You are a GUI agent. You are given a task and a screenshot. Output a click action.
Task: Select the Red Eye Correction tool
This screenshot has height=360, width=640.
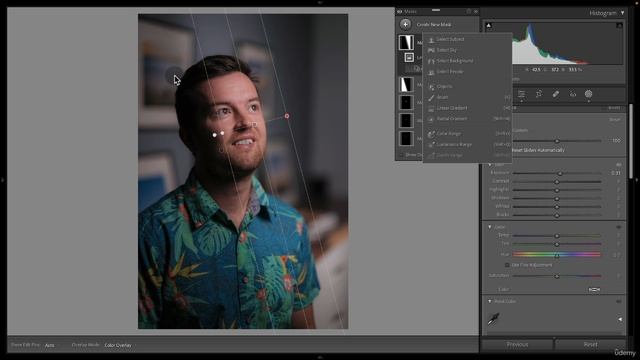[x=573, y=94]
